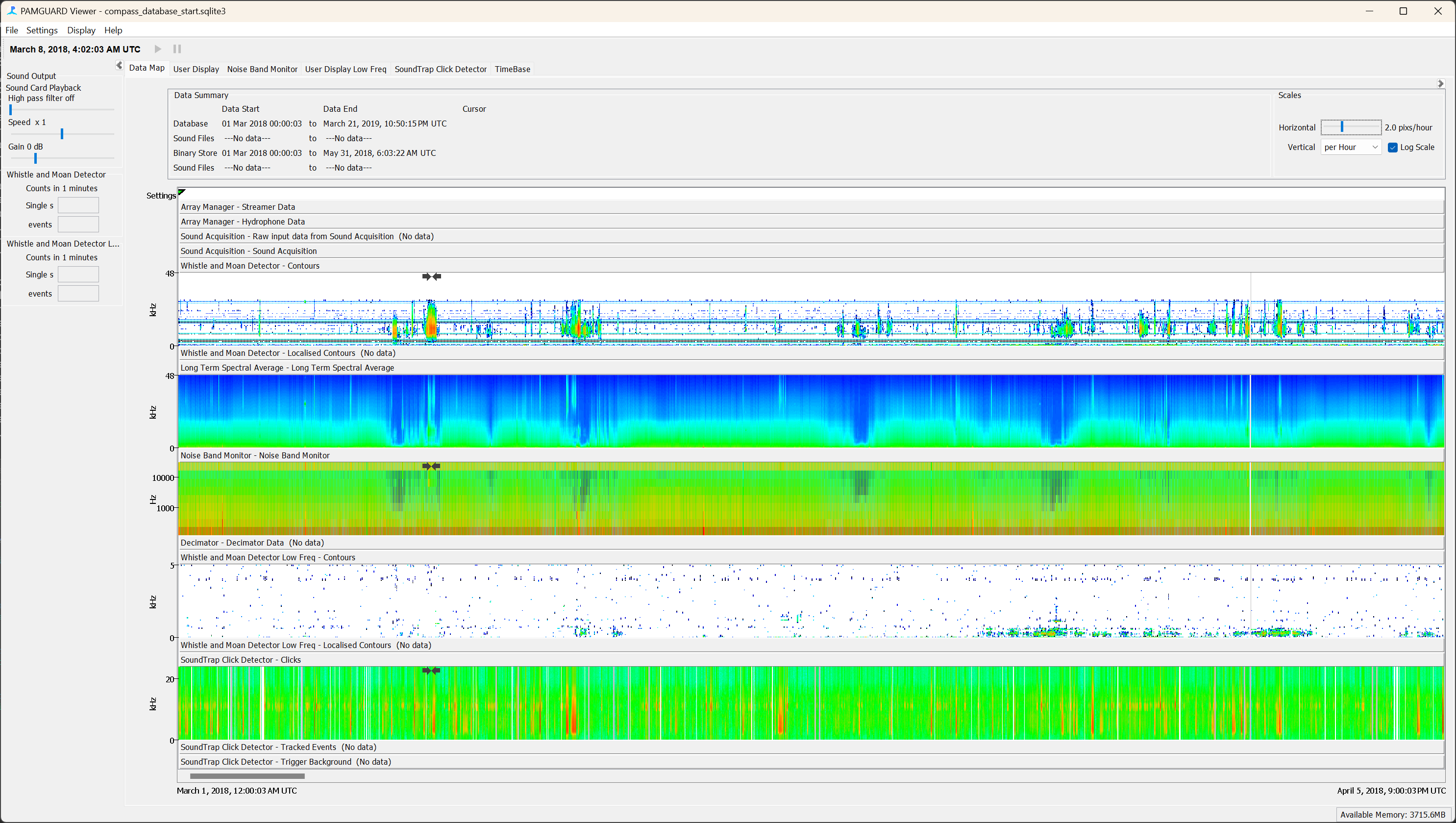Click Noise Band Monitor data header
This screenshot has height=823, width=1456.
[x=811, y=455]
